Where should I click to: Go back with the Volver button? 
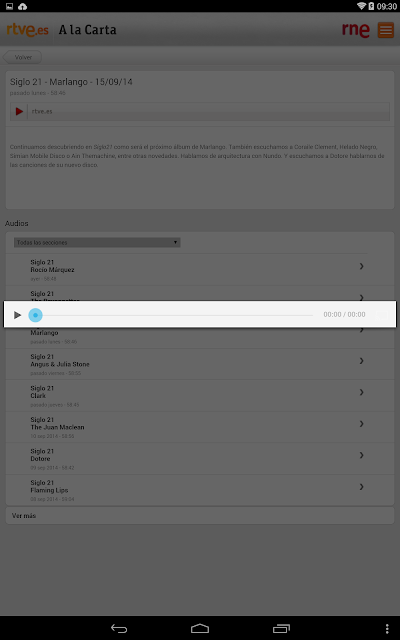tap(22, 57)
